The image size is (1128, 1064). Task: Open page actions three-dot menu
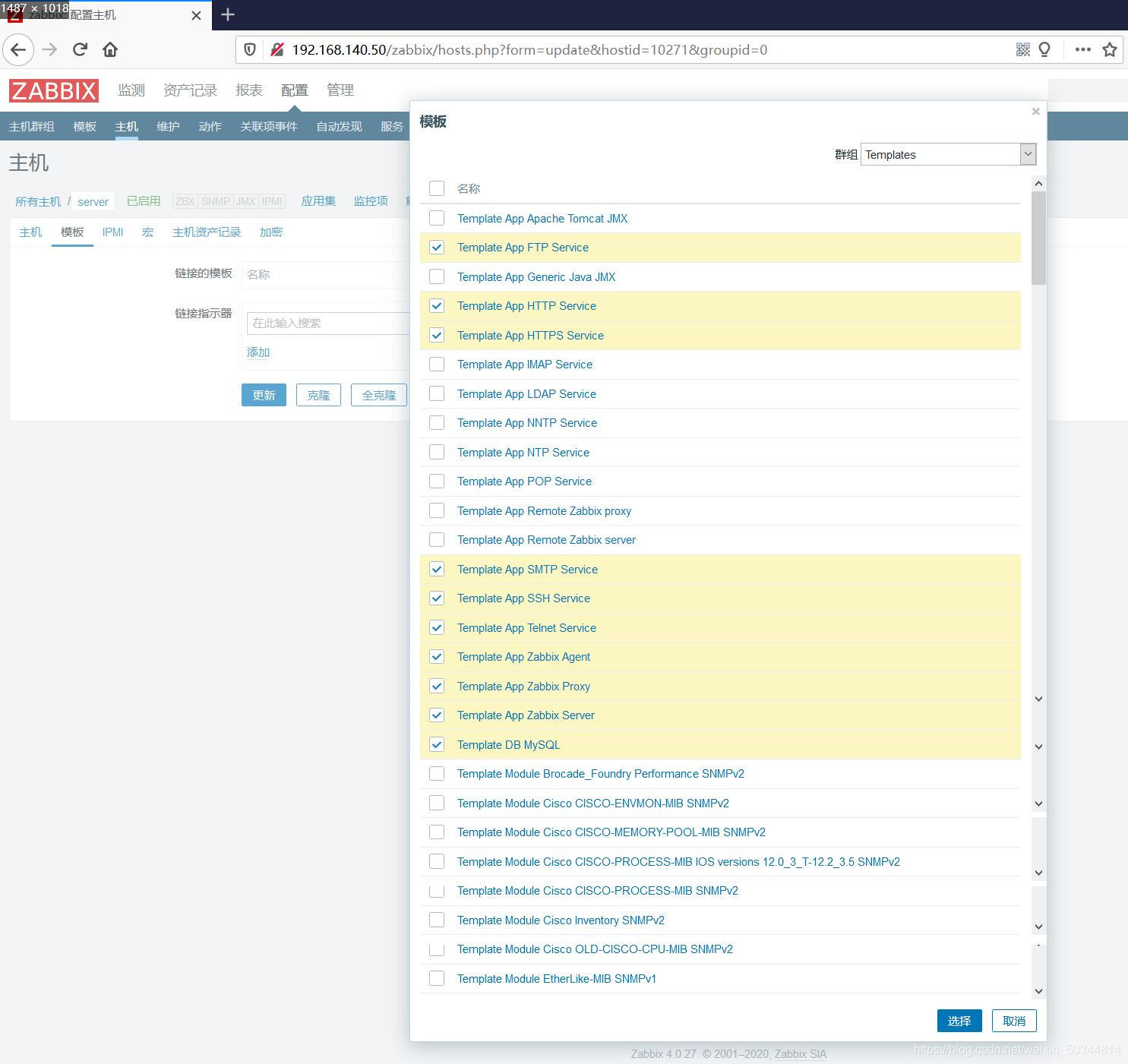[1083, 50]
